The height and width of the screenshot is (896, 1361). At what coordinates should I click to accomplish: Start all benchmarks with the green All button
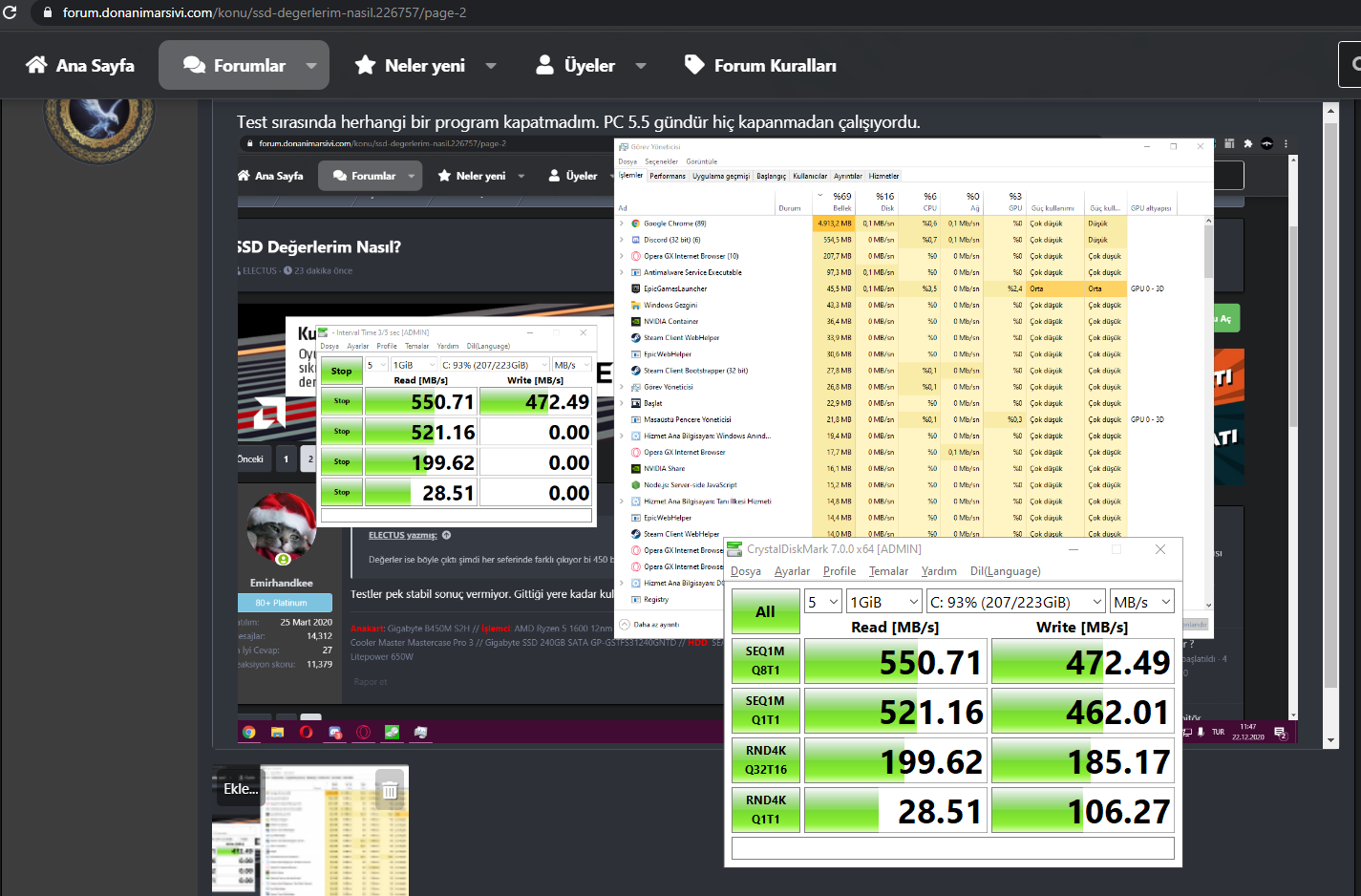click(x=765, y=611)
